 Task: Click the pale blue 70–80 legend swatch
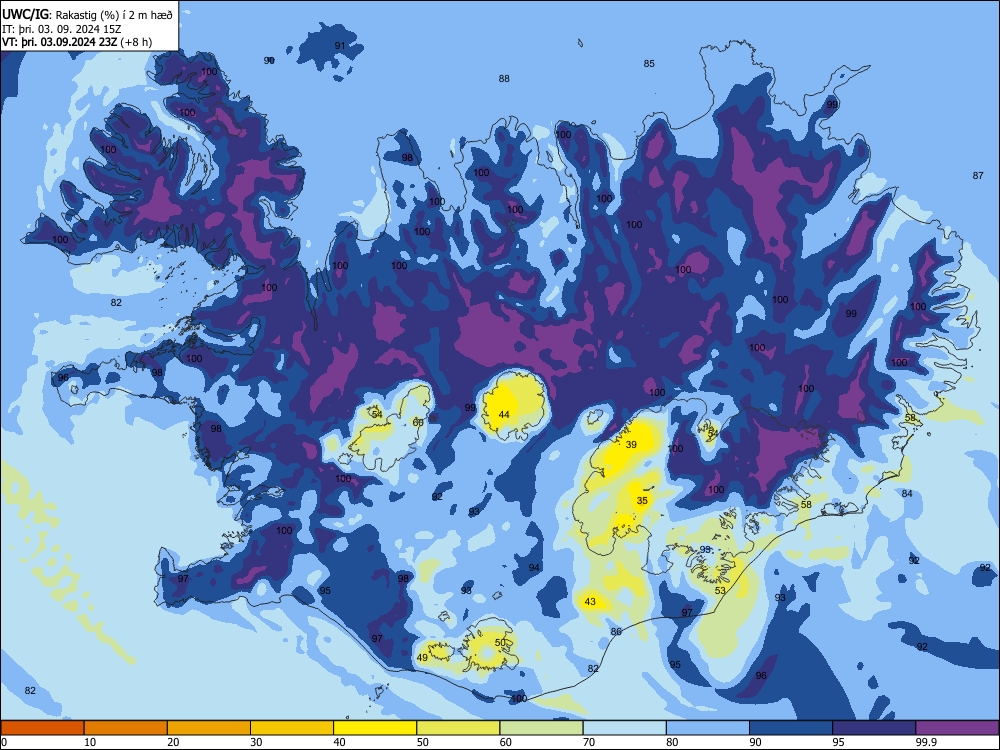624,728
